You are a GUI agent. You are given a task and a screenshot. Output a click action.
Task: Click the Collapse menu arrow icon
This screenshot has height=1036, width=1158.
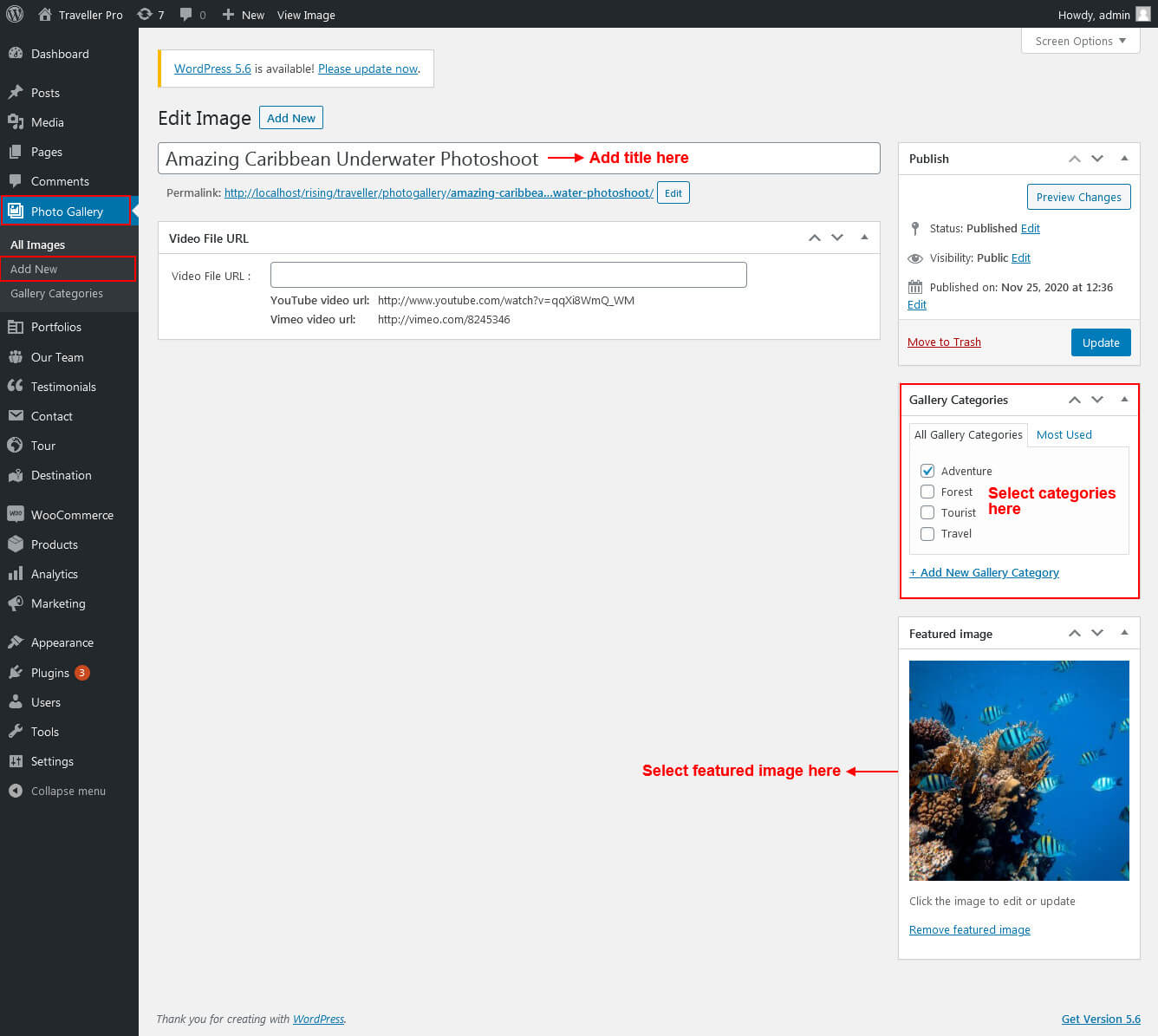coord(16,791)
